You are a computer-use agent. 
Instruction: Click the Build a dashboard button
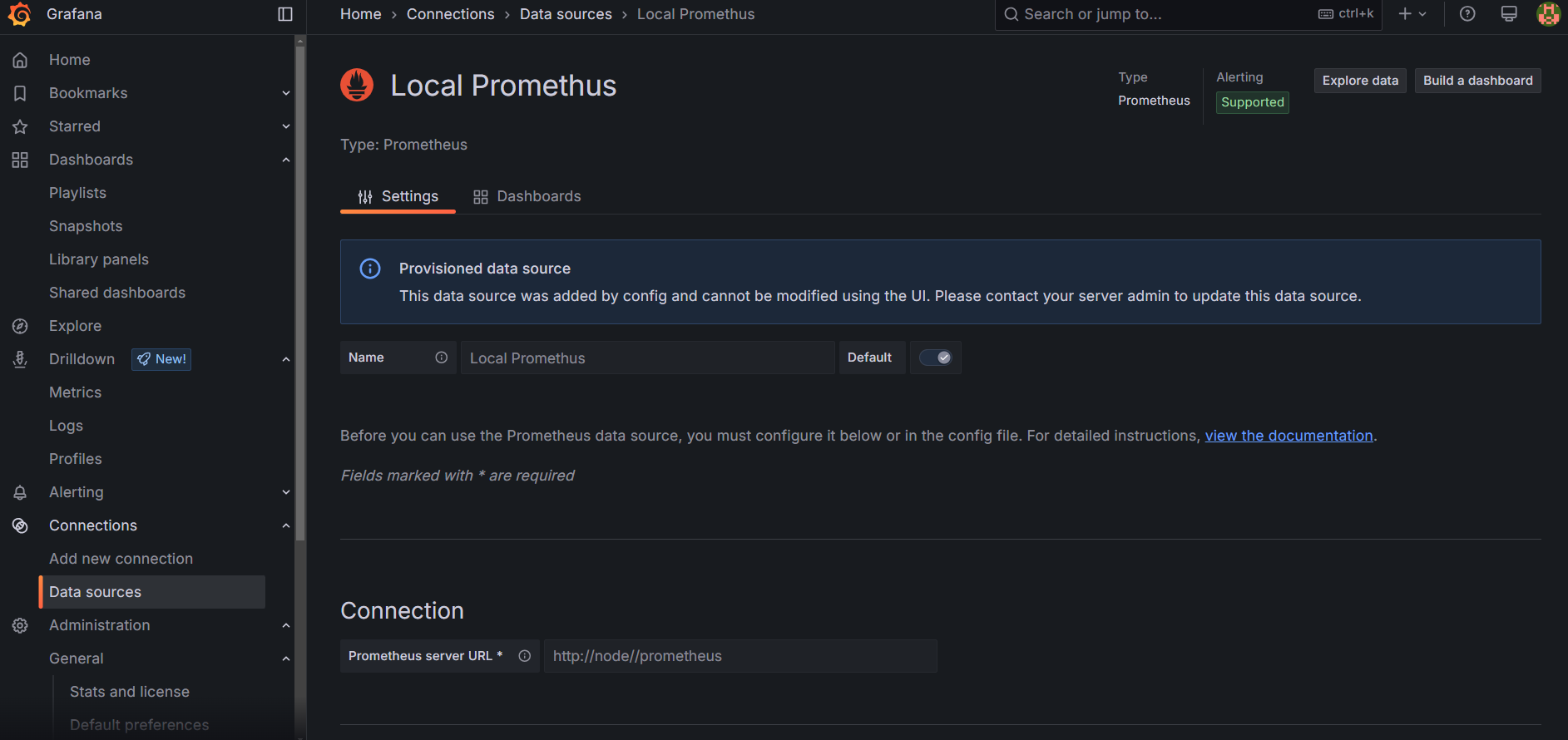[1477, 81]
